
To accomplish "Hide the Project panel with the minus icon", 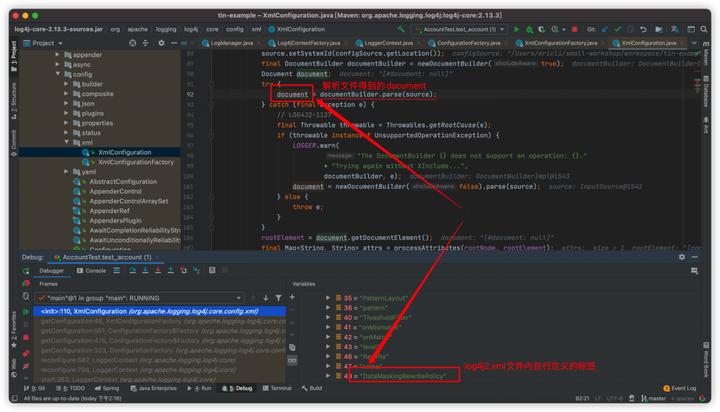I will [x=174, y=43].
